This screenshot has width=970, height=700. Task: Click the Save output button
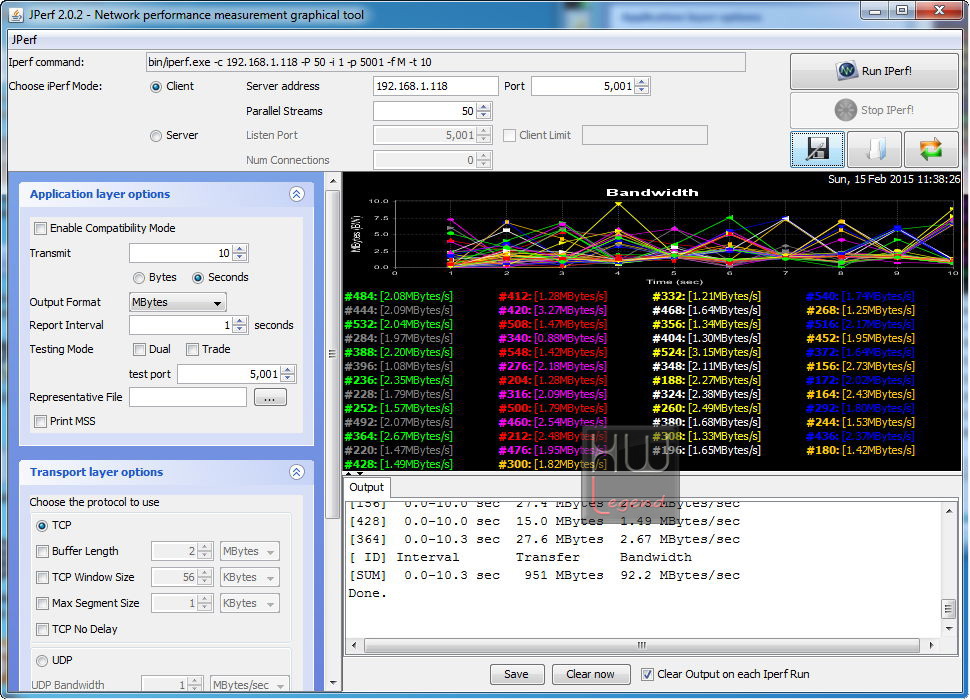point(517,674)
